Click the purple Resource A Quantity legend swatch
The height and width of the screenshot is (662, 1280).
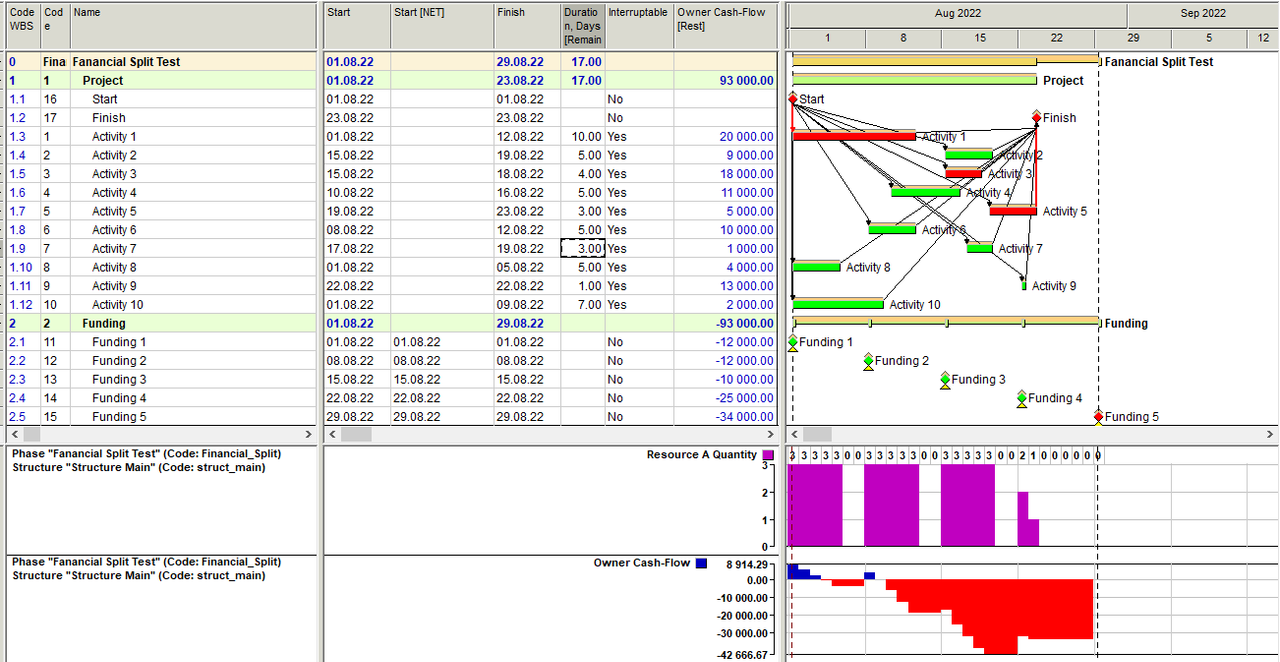point(768,455)
